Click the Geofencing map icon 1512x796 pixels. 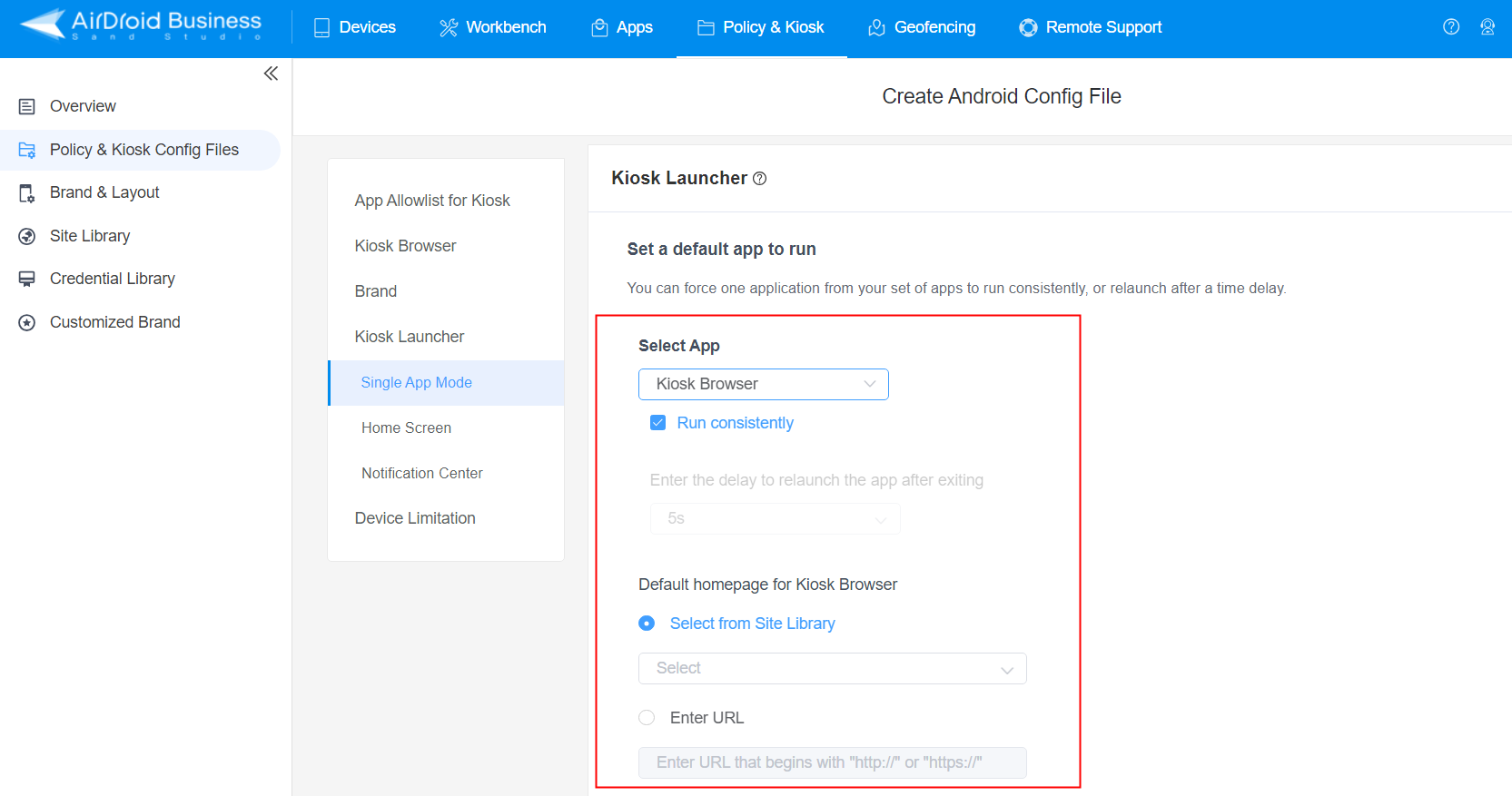(x=876, y=28)
